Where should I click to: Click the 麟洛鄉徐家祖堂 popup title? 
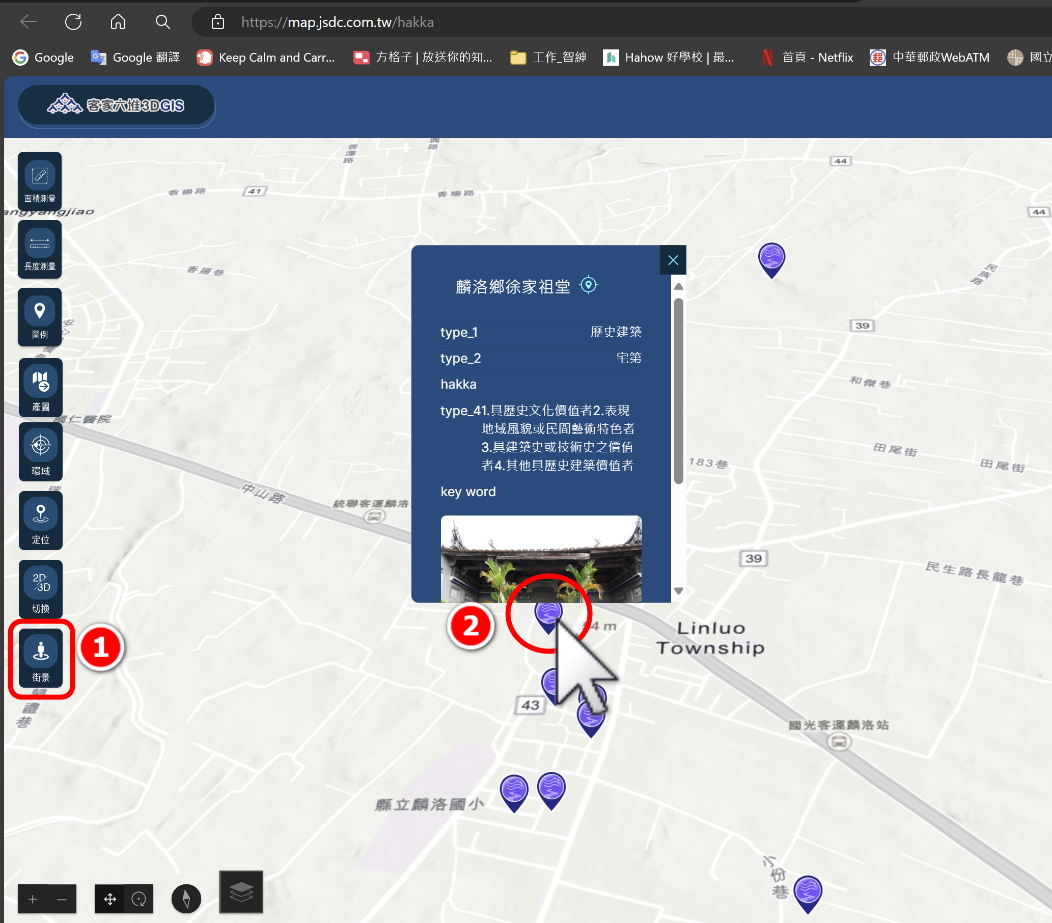[513, 286]
